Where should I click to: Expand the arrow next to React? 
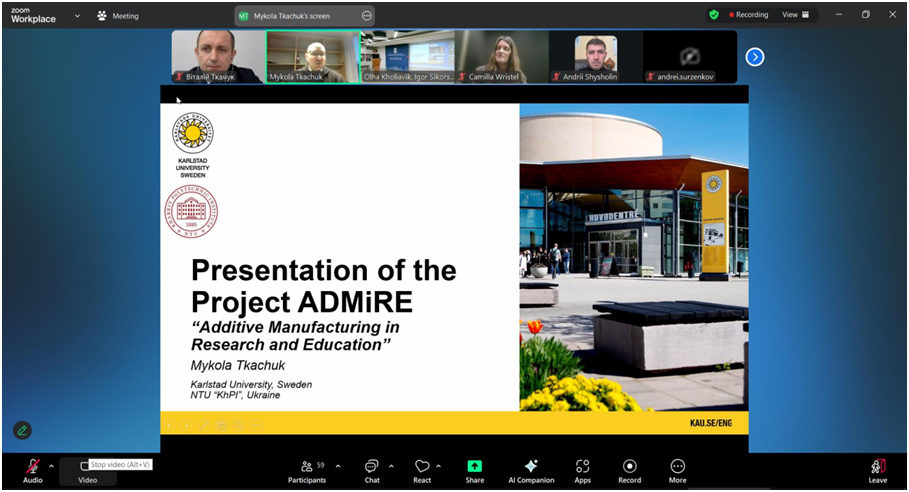pyautogui.click(x=439, y=466)
